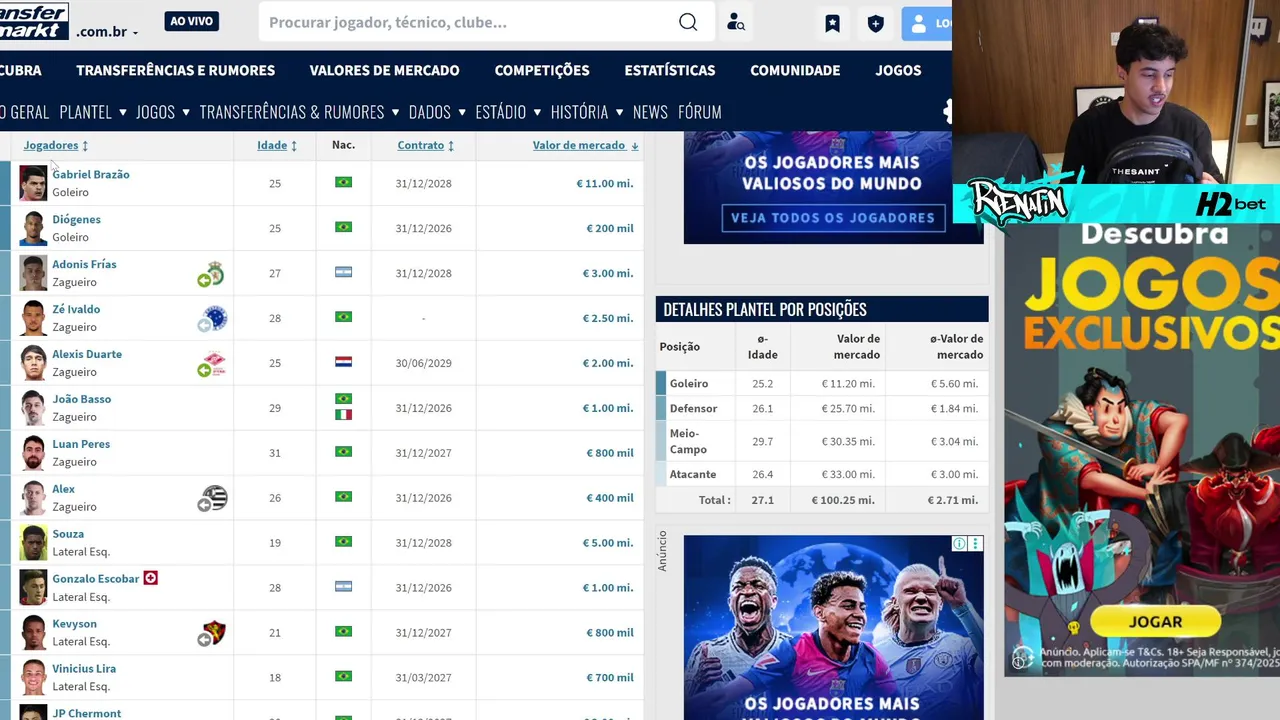This screenshot has height=720, width=1280.
Task: Click Alexis Duarte's Paraguay flag
Action: click(x=343, y=362)
